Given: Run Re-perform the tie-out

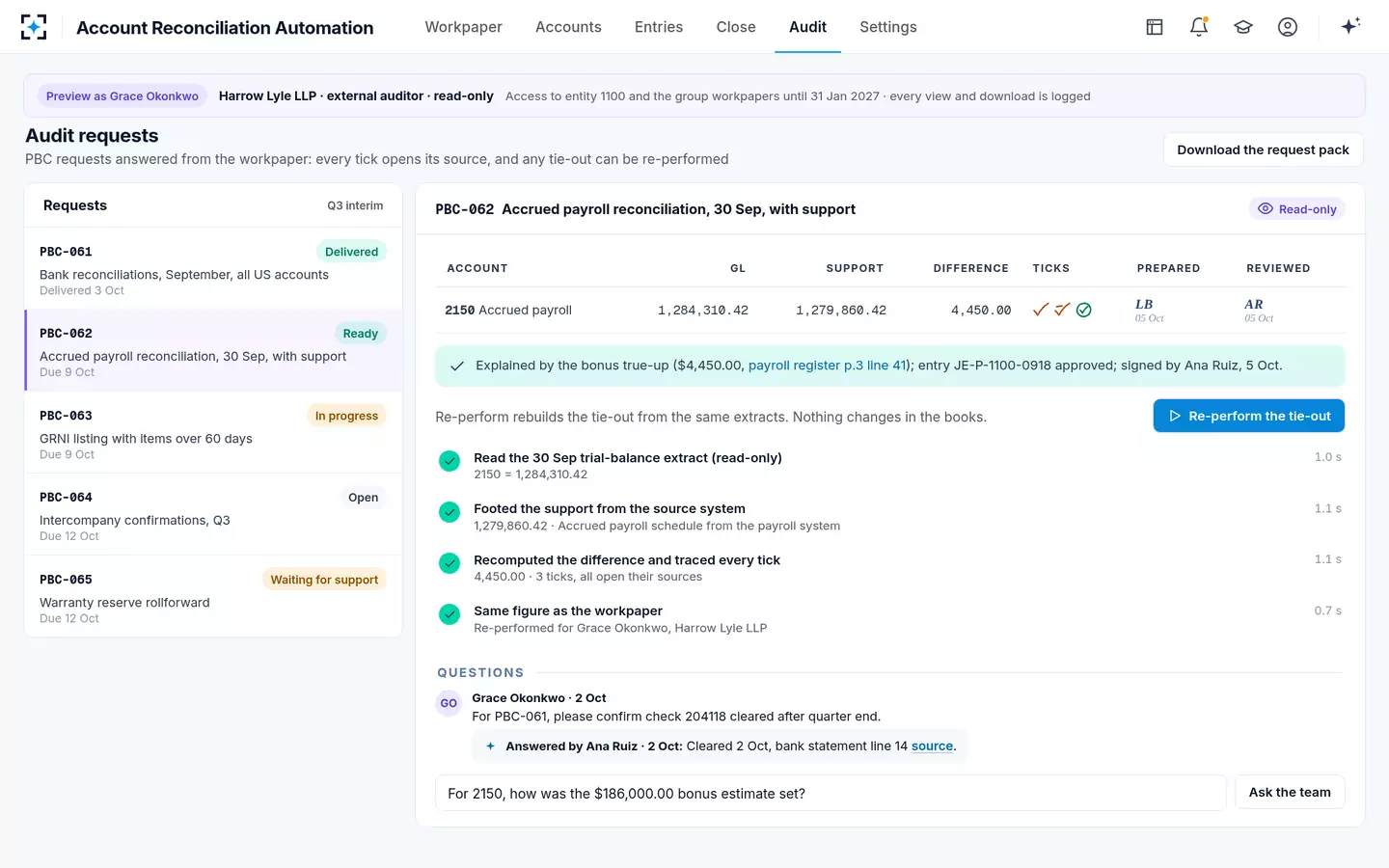Looking at the screenshot, I should 1249,416.
